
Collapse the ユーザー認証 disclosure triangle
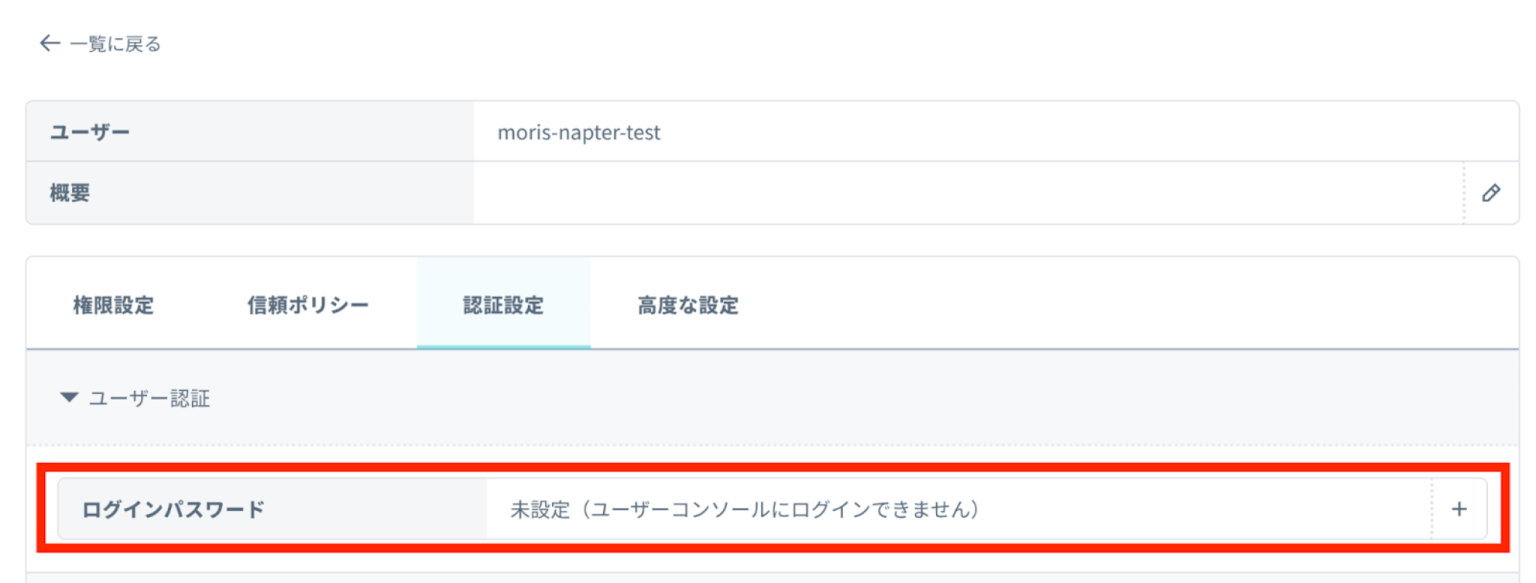68,398
